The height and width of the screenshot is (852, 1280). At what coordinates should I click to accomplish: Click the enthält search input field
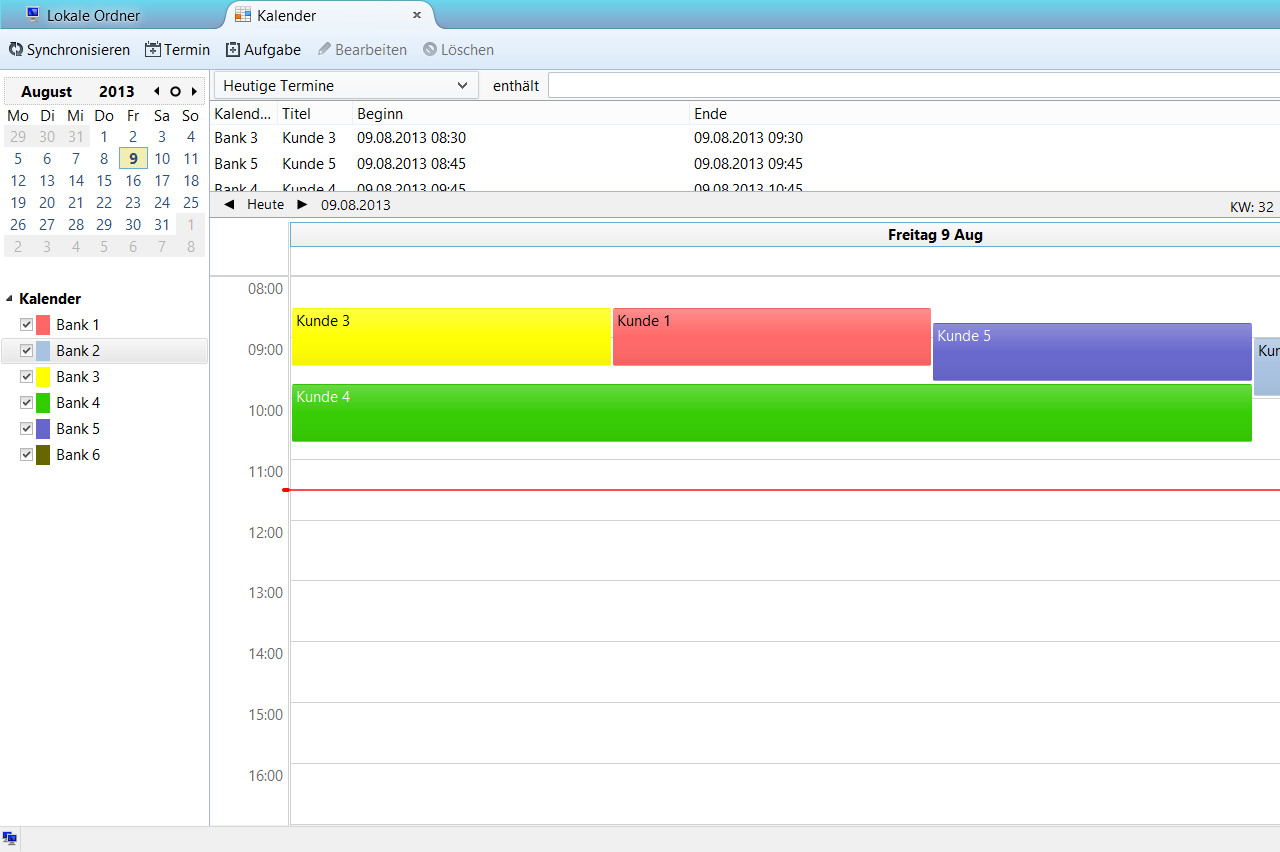tap(914, 85)
